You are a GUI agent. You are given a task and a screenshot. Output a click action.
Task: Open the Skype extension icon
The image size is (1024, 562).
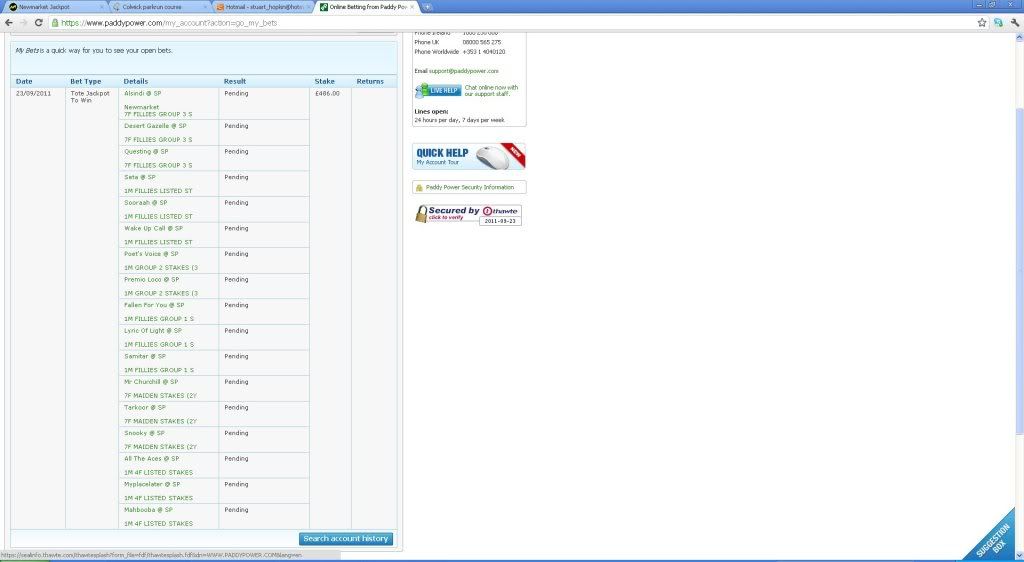[x=998, y=23]
